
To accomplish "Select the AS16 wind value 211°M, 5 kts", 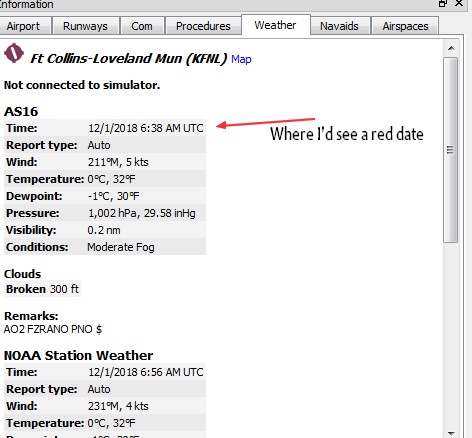I will point(118,162).
